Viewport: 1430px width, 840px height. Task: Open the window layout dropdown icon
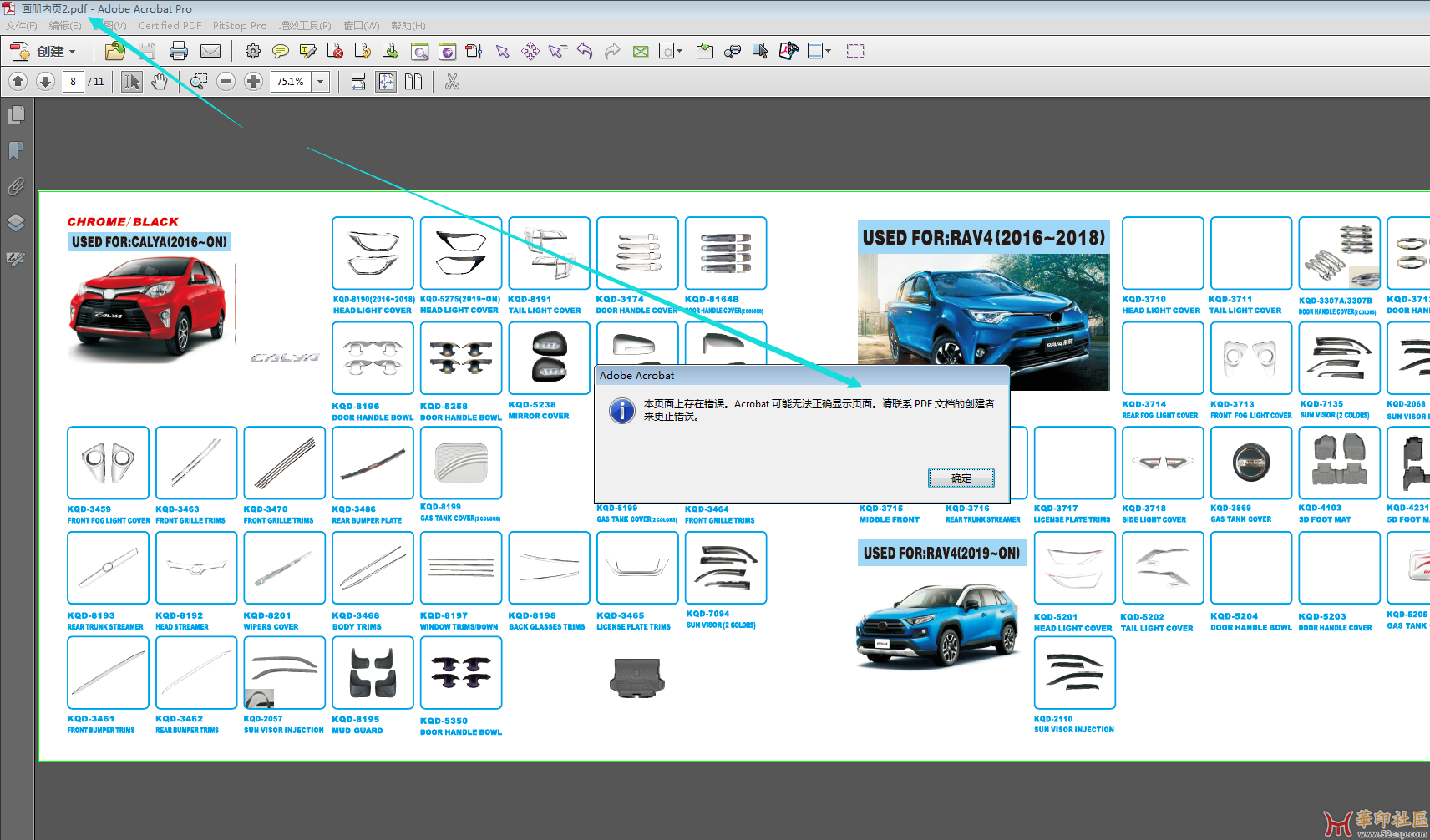819,52
